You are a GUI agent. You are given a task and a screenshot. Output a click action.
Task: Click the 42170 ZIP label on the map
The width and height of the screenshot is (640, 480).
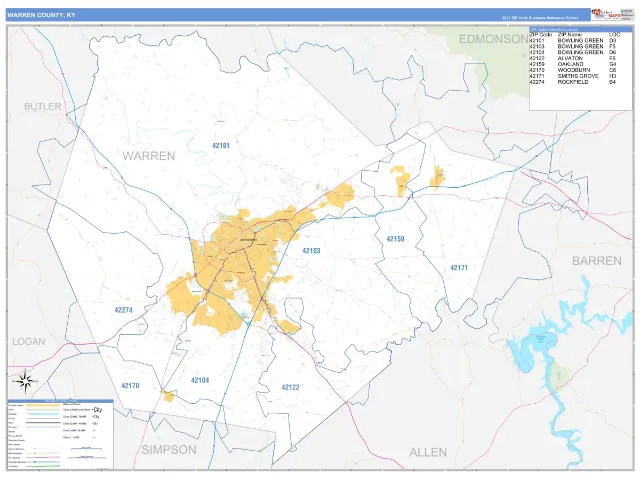(x=130, y=385)
